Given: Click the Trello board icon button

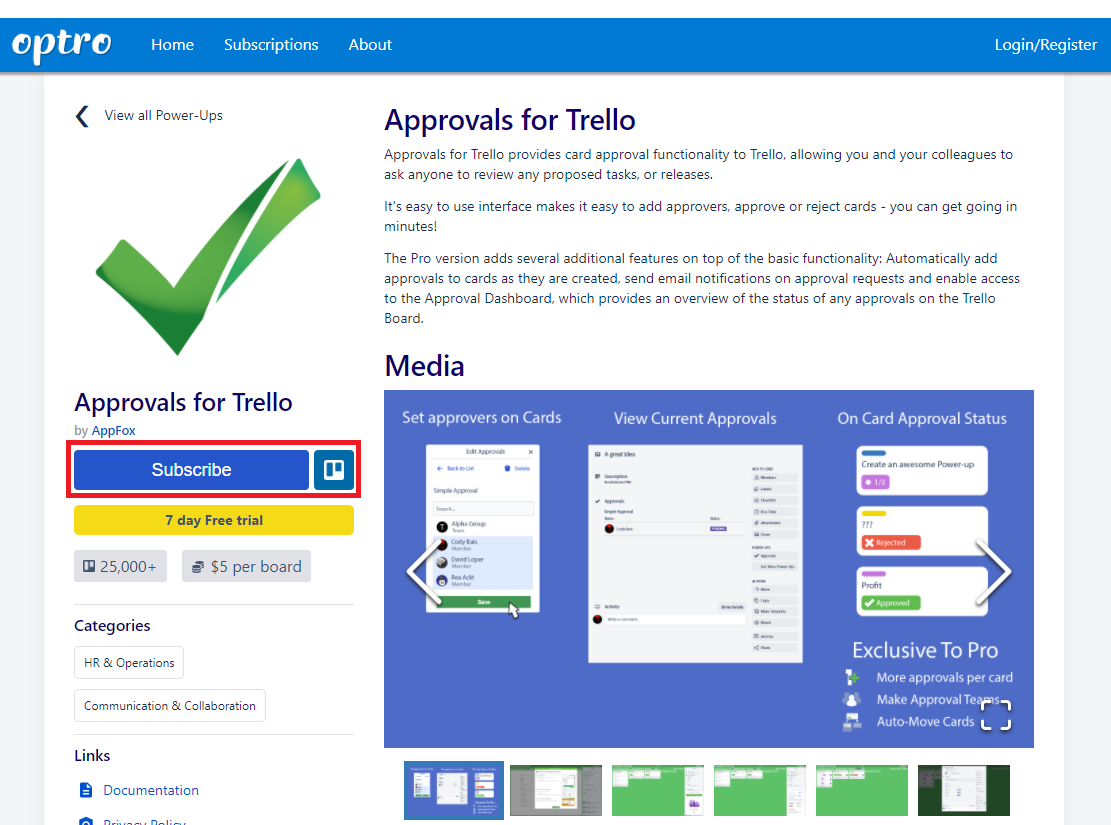Looking at the screenshot, I should point(334,469).
